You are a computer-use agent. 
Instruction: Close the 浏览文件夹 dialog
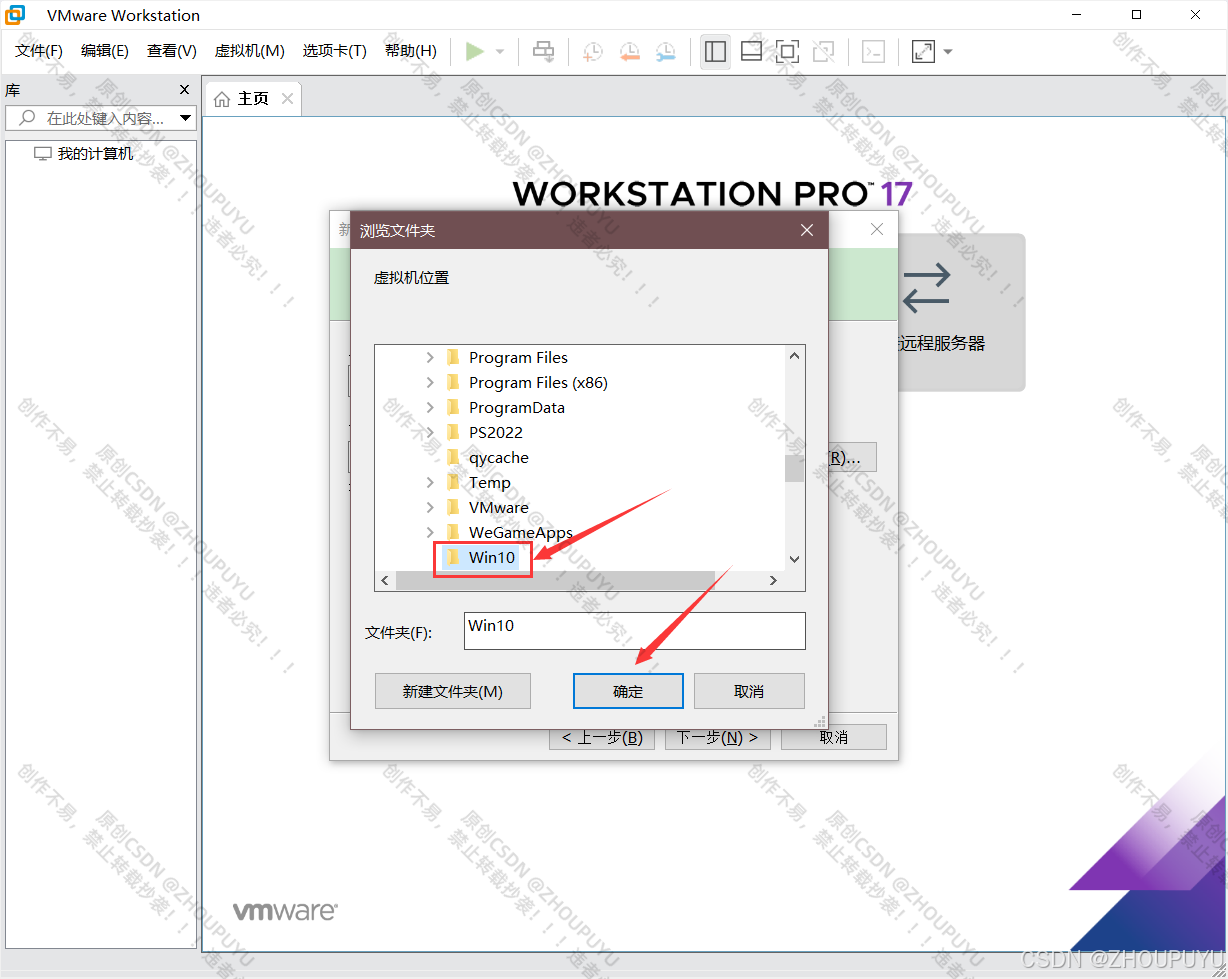807,231
